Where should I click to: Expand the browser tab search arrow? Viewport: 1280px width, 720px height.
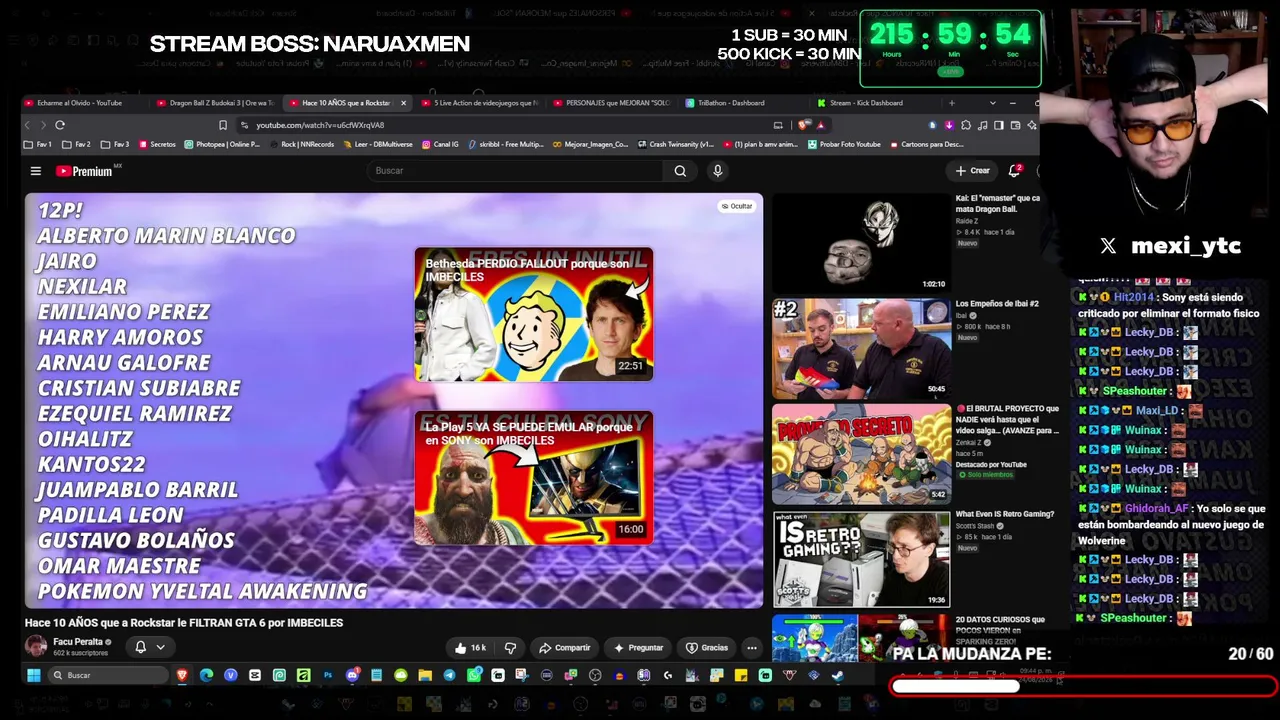992,103
